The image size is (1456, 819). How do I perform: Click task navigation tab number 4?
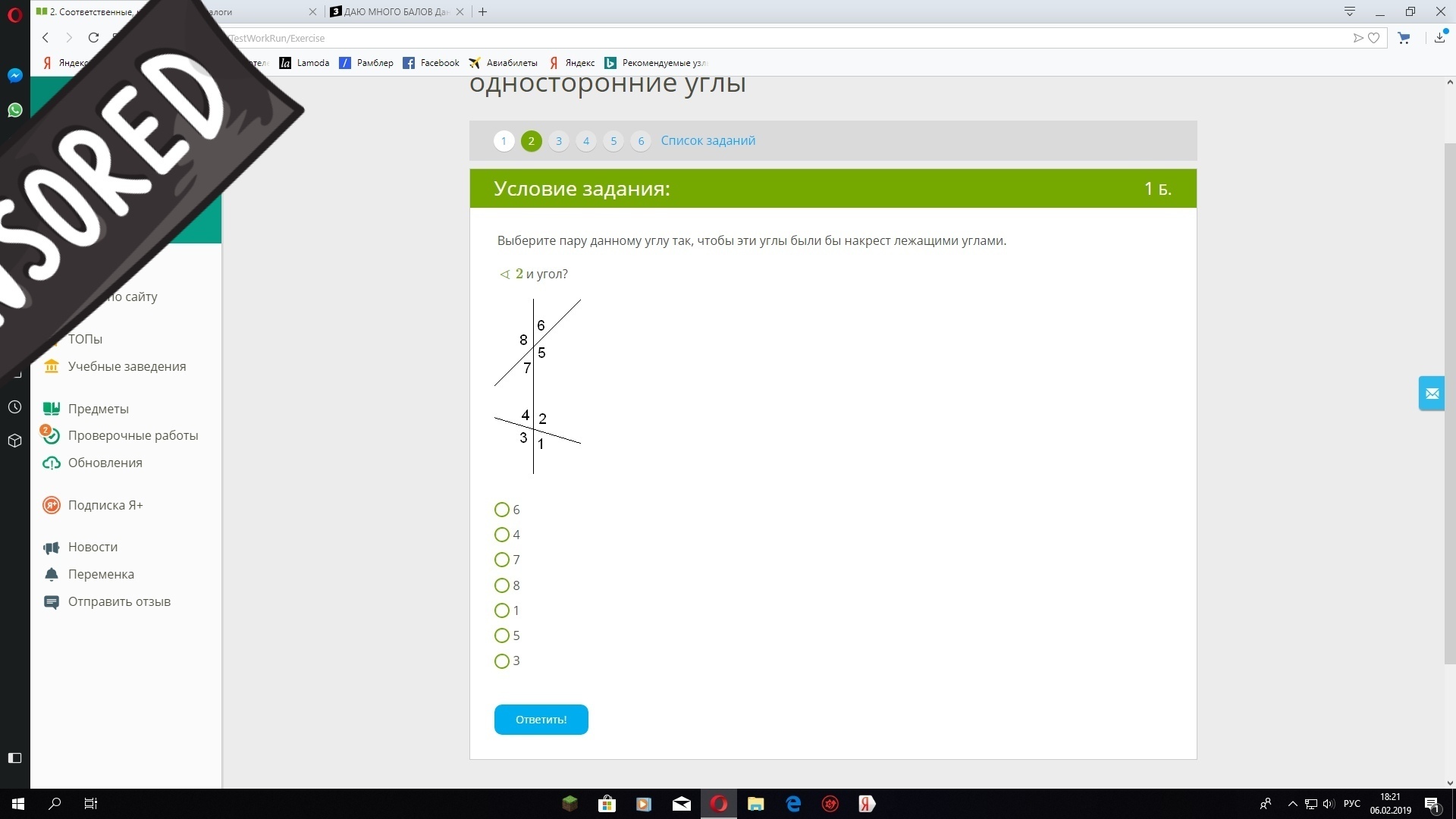(x=586, y=140)
